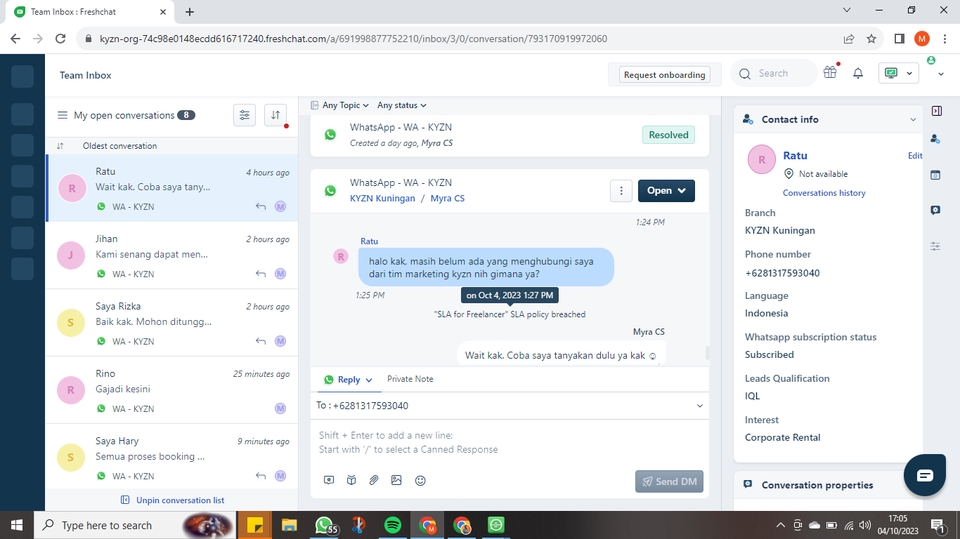Click the Windows taskbar search box

pos(135,525)
